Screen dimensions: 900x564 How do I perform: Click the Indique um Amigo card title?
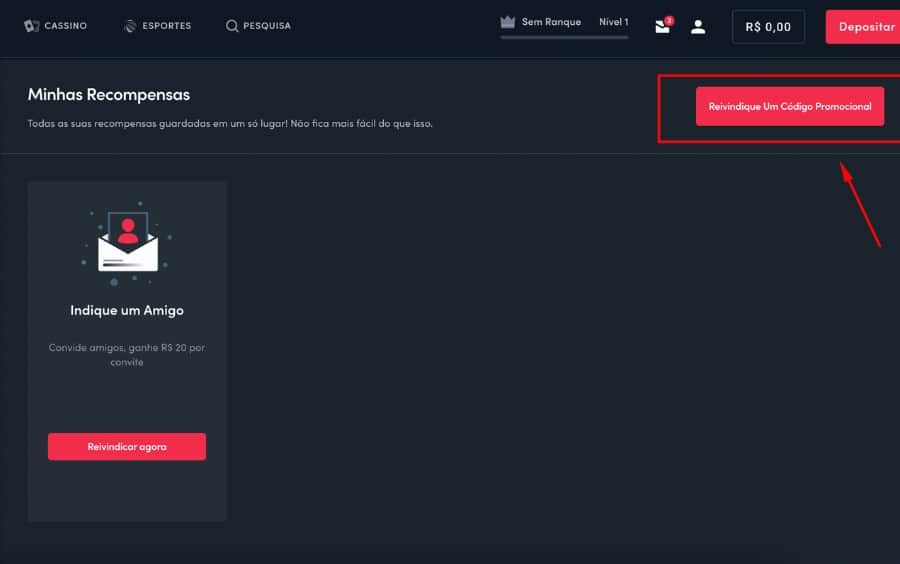tap(127, 310)
